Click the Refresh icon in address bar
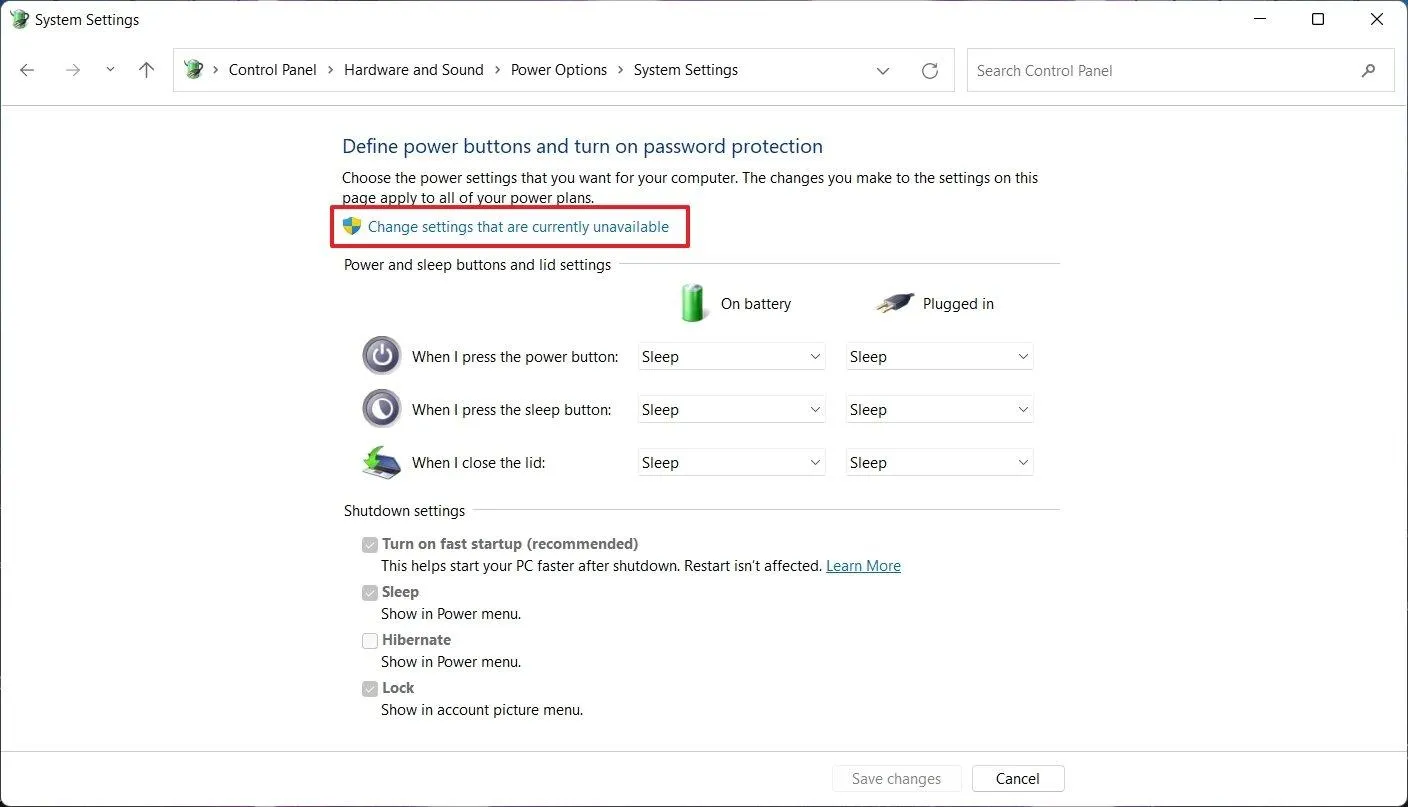Viewport: 1408px width, 807px height. [x=930, y=71]
